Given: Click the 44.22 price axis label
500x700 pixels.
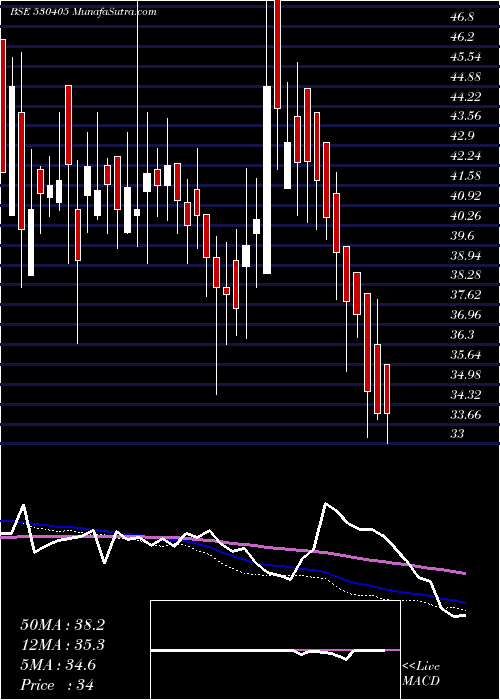Looking at the screenshot, I should [x=466, y=97].
